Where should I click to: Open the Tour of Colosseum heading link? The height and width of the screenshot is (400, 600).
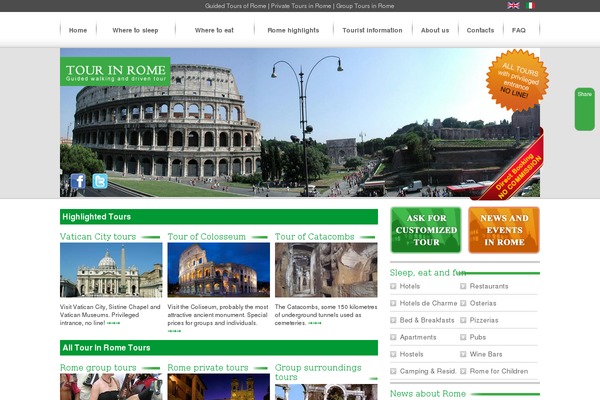(x=207, y=237)
